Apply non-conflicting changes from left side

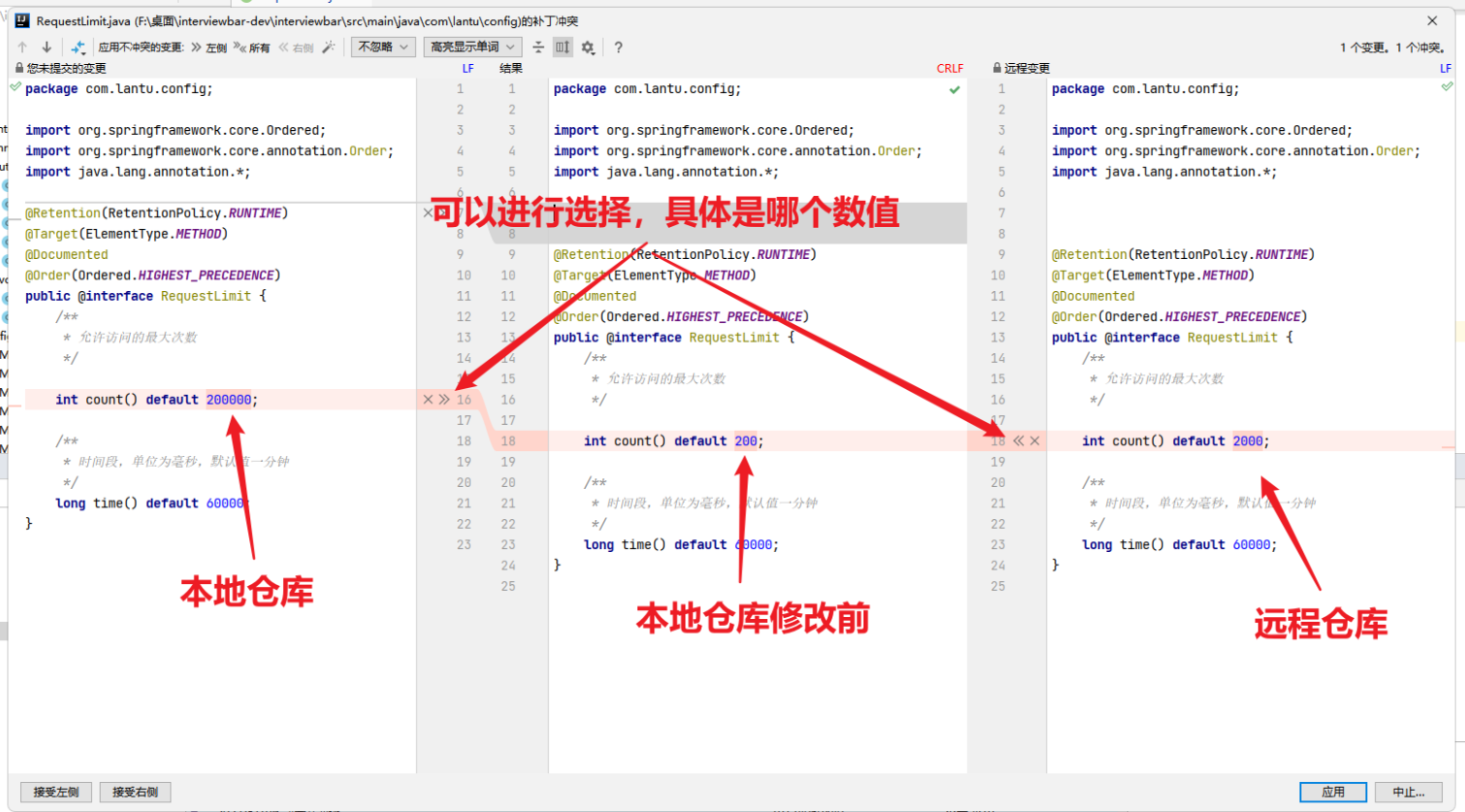(210, 47)
